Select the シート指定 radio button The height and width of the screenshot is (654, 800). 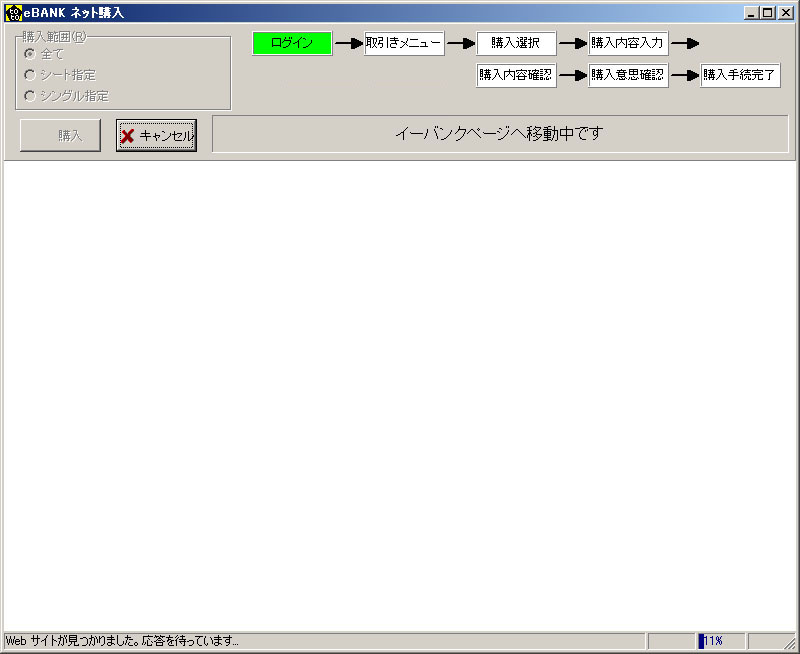coord(31,75)
